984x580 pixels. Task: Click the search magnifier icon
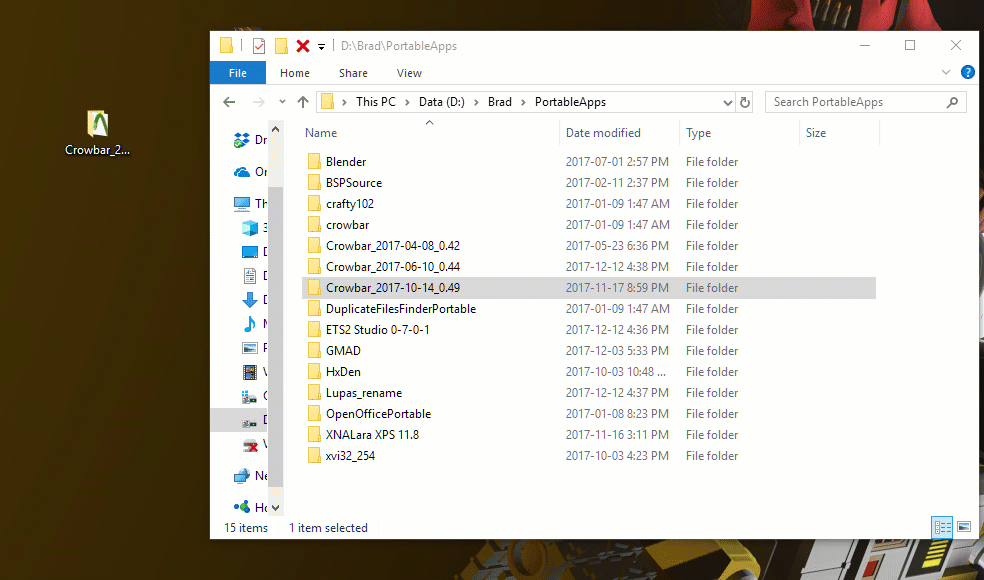[x=952, y=102]
